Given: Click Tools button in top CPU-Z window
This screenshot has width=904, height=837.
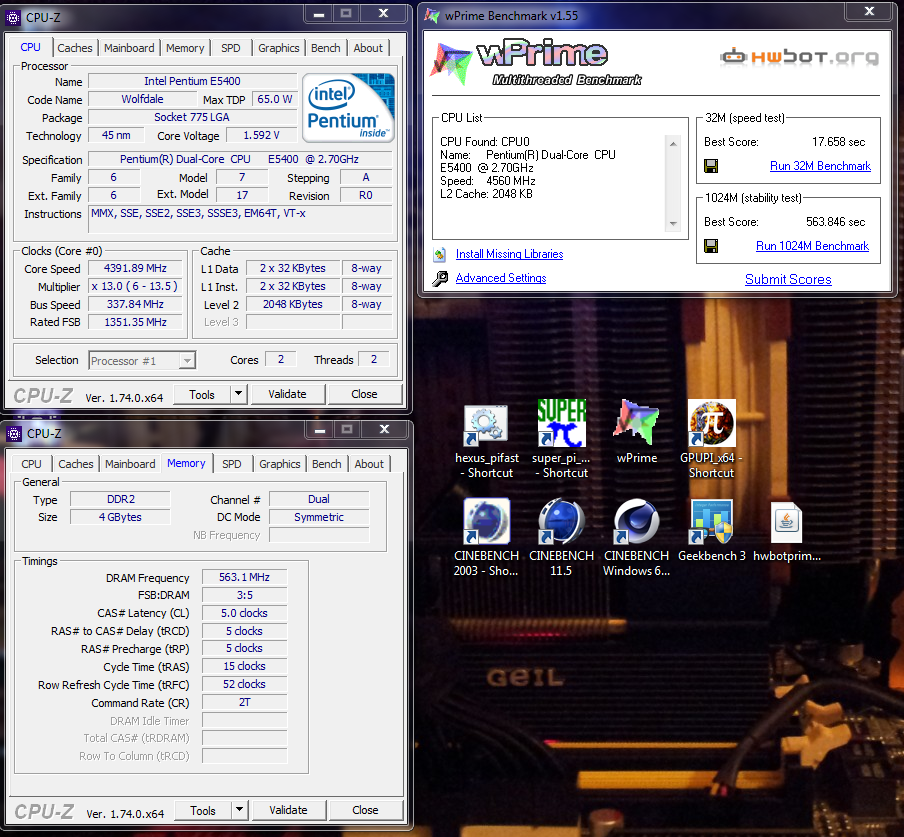Looking at the screenshot, I should pyautogui.click(x=202, y=394).
